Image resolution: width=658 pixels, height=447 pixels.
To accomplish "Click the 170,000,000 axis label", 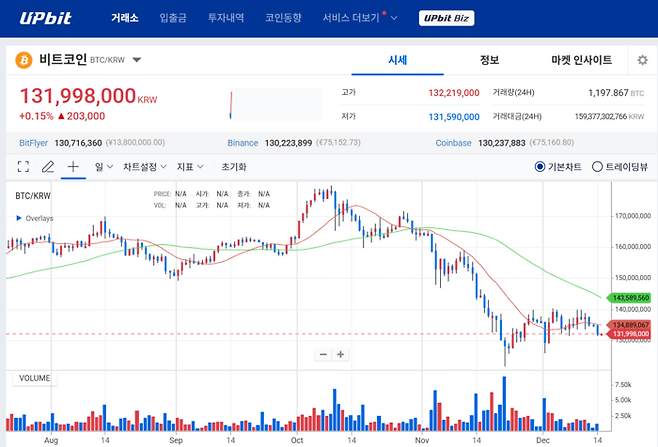I will click(x=633, y=216).
